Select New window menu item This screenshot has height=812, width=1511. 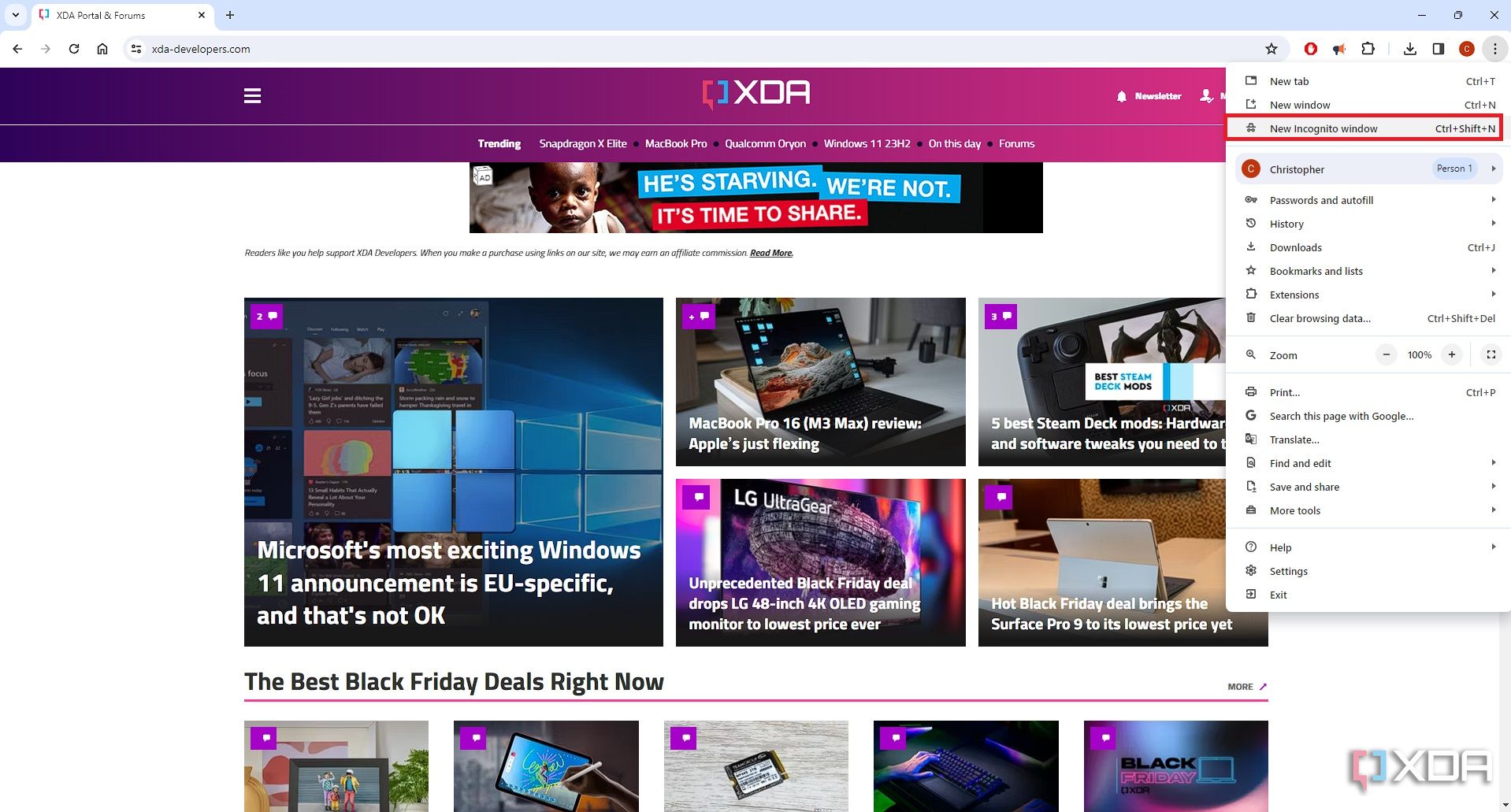(1368, 105)
